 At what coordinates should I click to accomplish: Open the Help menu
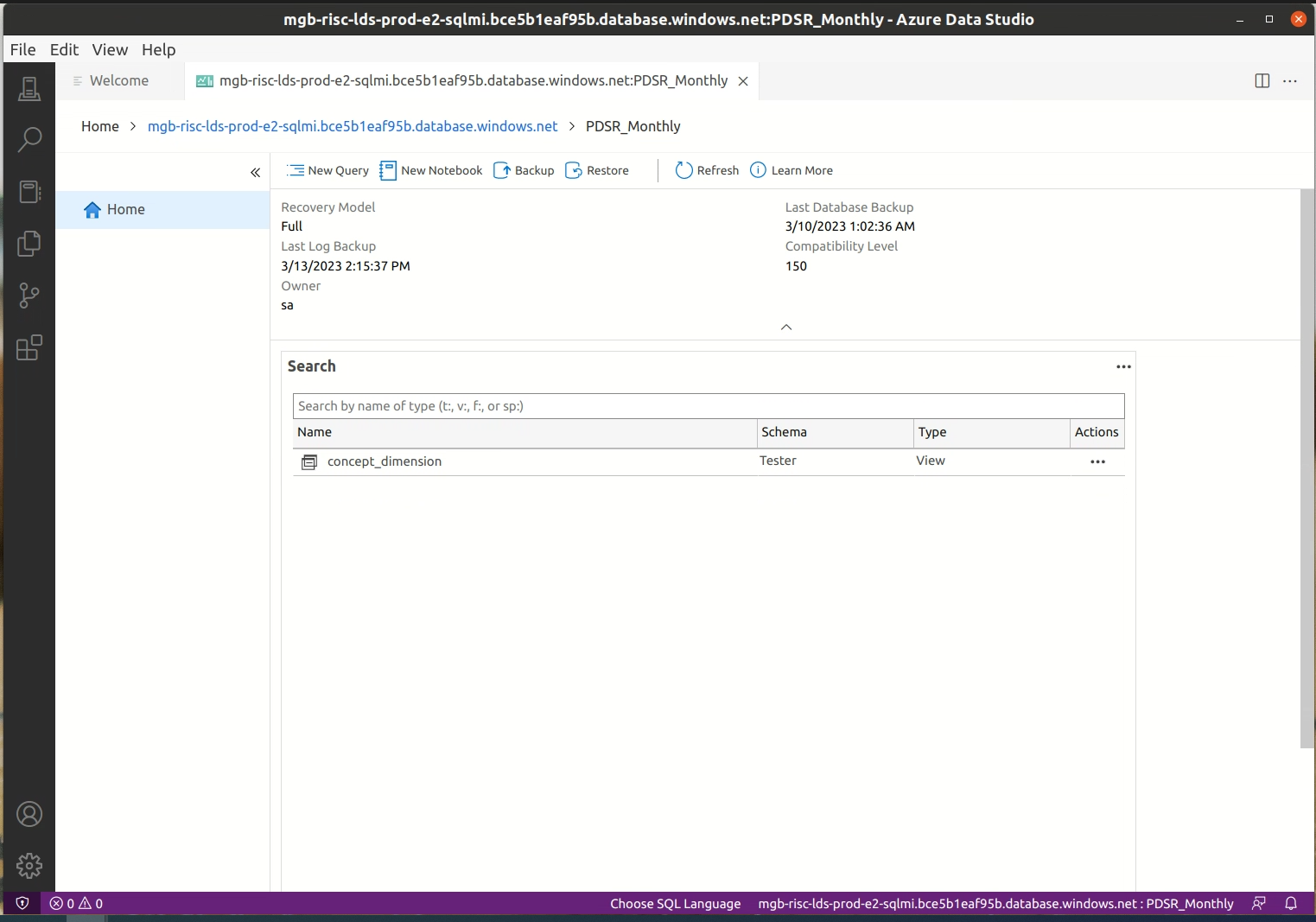159,49
